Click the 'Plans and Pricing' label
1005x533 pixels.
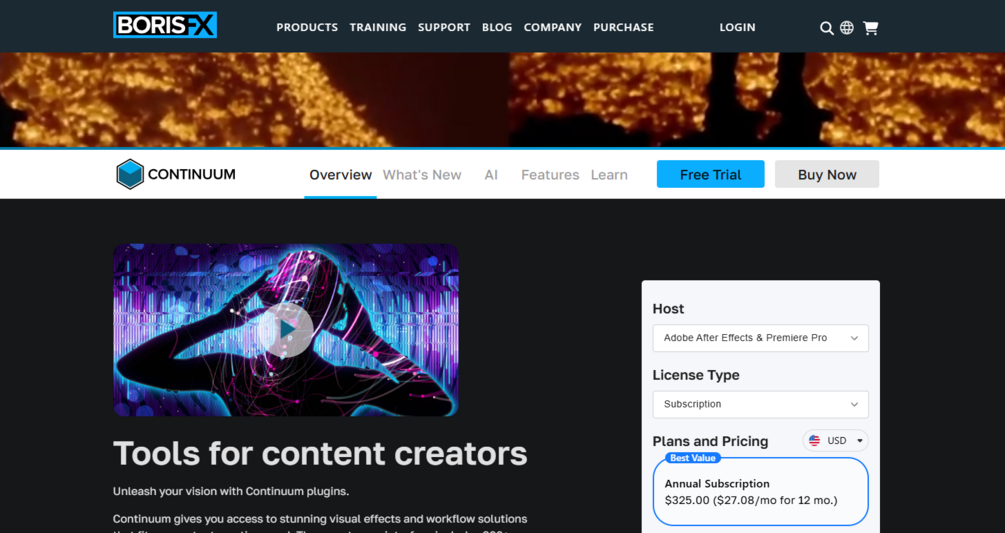pos(710,441)
